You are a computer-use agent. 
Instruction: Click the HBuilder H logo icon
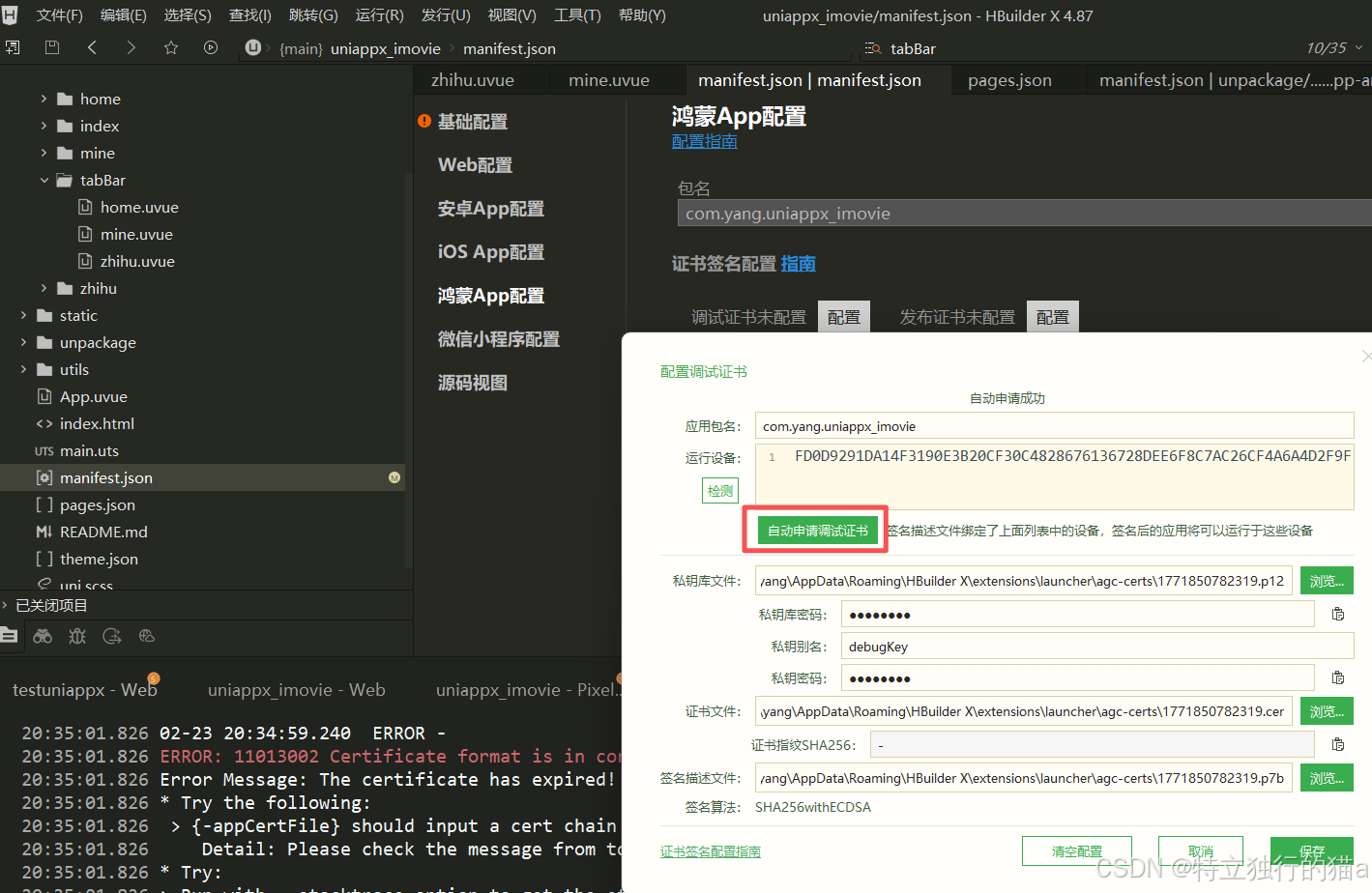(10, 15)
